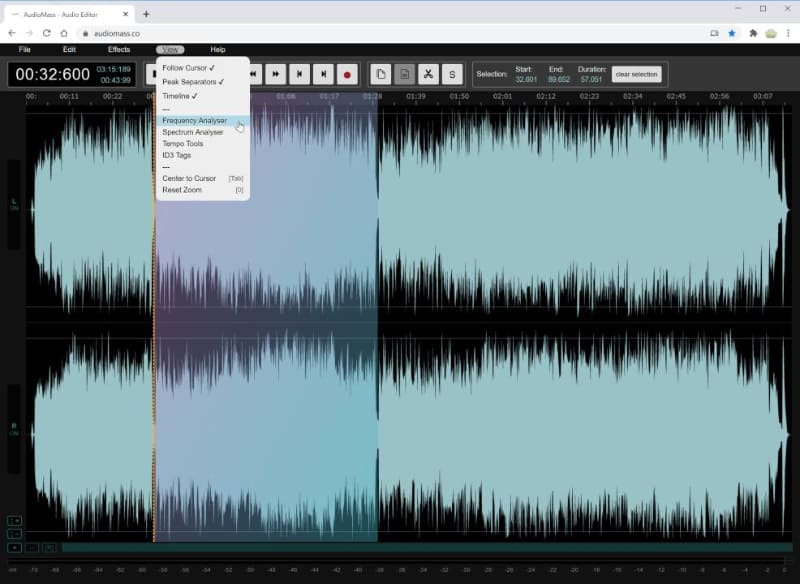
Task: Close the AudioMass browser tab
Action: click(x=126, y=14)
